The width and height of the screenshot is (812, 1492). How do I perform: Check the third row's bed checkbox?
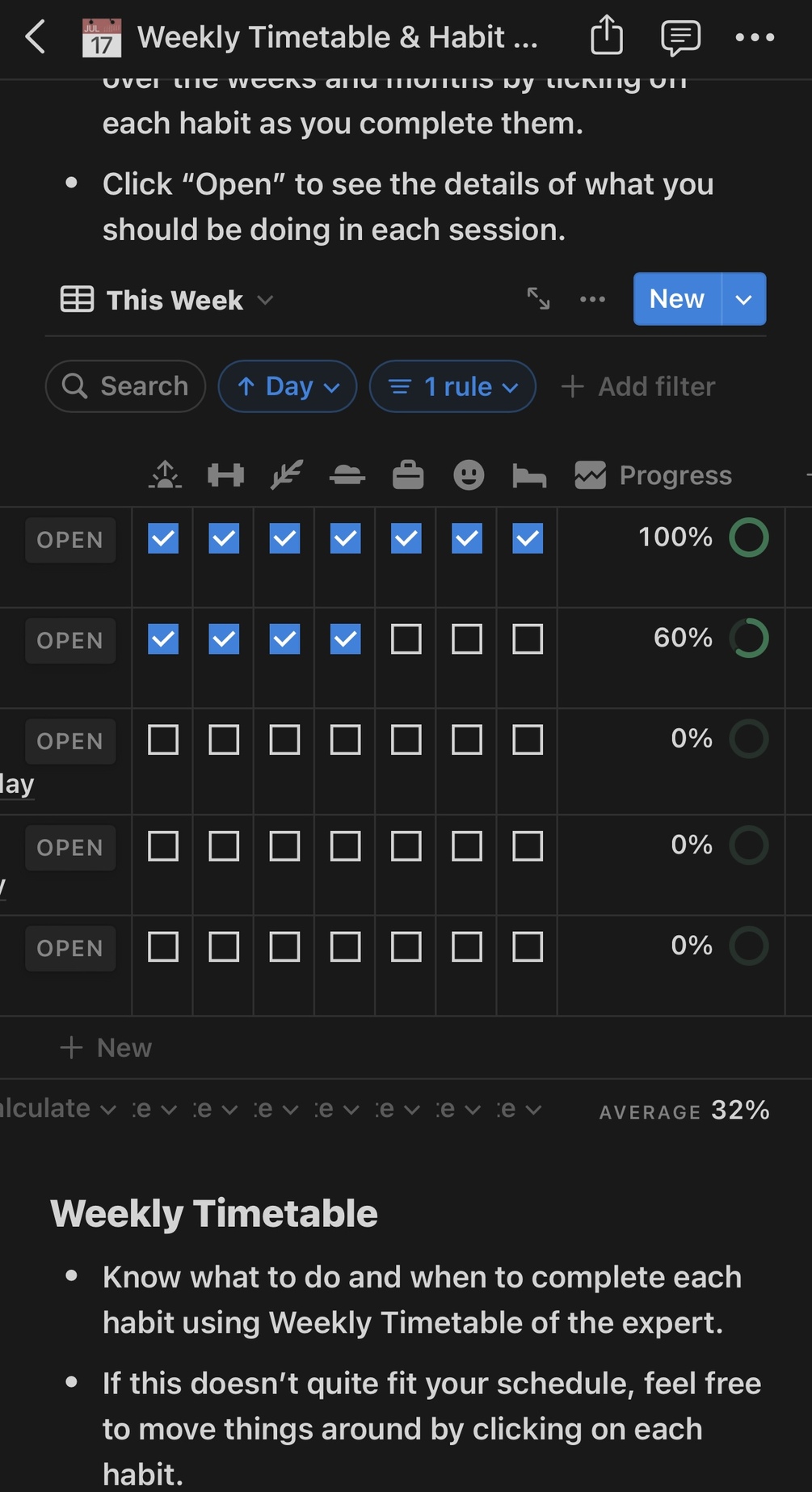[x=528, y=740]
